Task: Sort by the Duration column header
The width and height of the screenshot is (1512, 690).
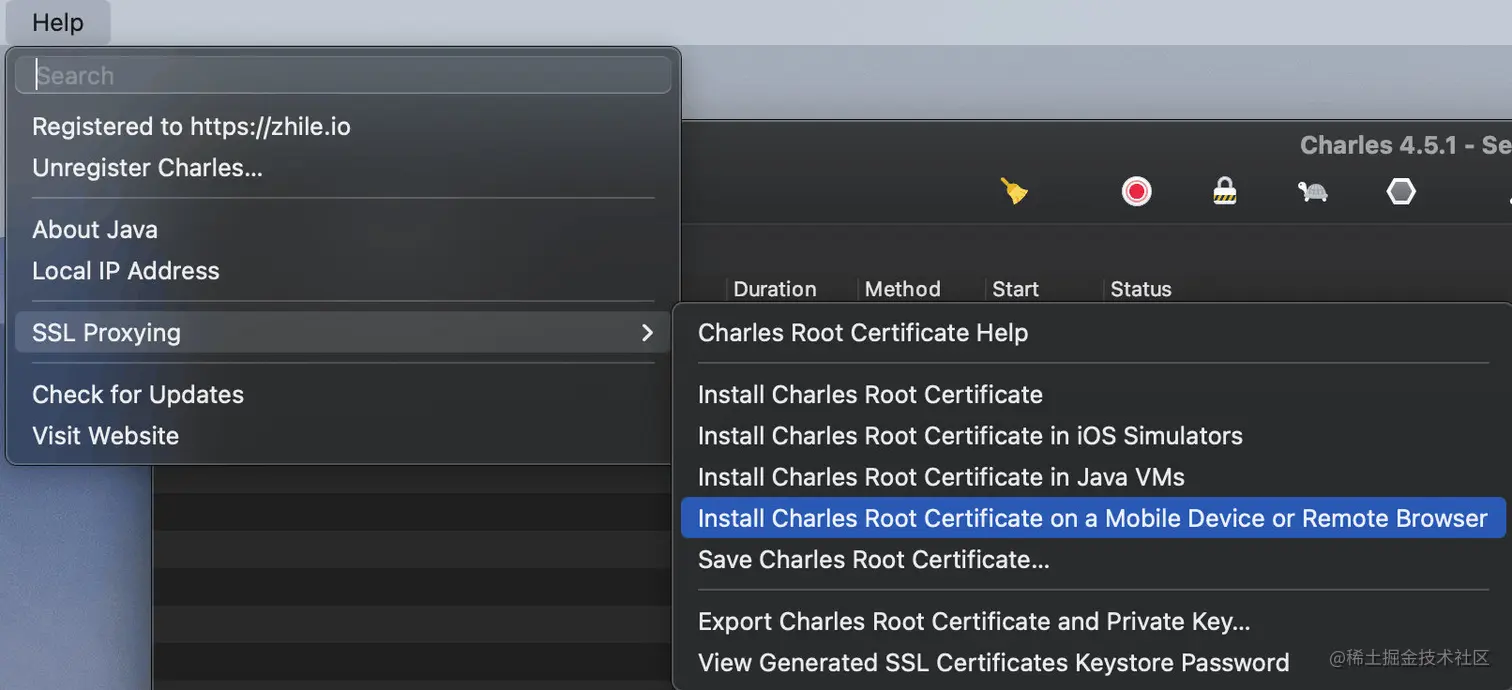Action: 775,289
